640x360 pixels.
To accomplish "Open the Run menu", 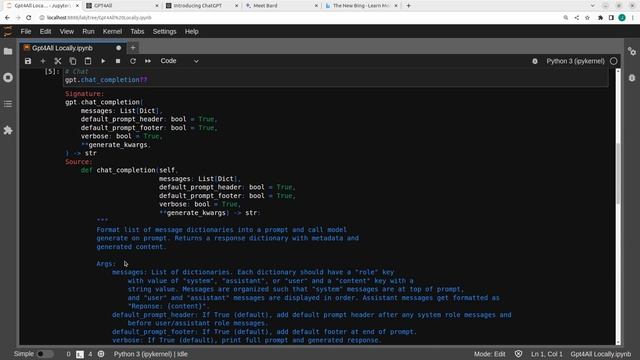I will (88, 31).
